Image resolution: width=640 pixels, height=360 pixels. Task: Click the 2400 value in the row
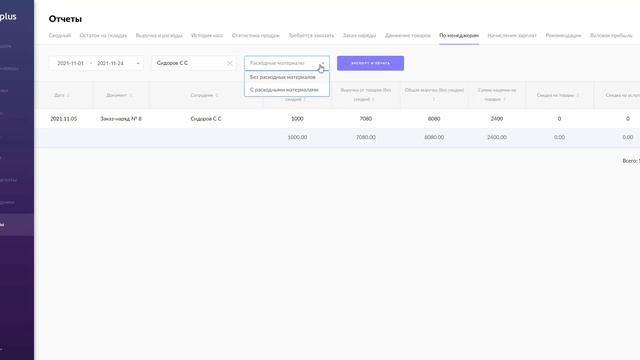tap(497, 119)
